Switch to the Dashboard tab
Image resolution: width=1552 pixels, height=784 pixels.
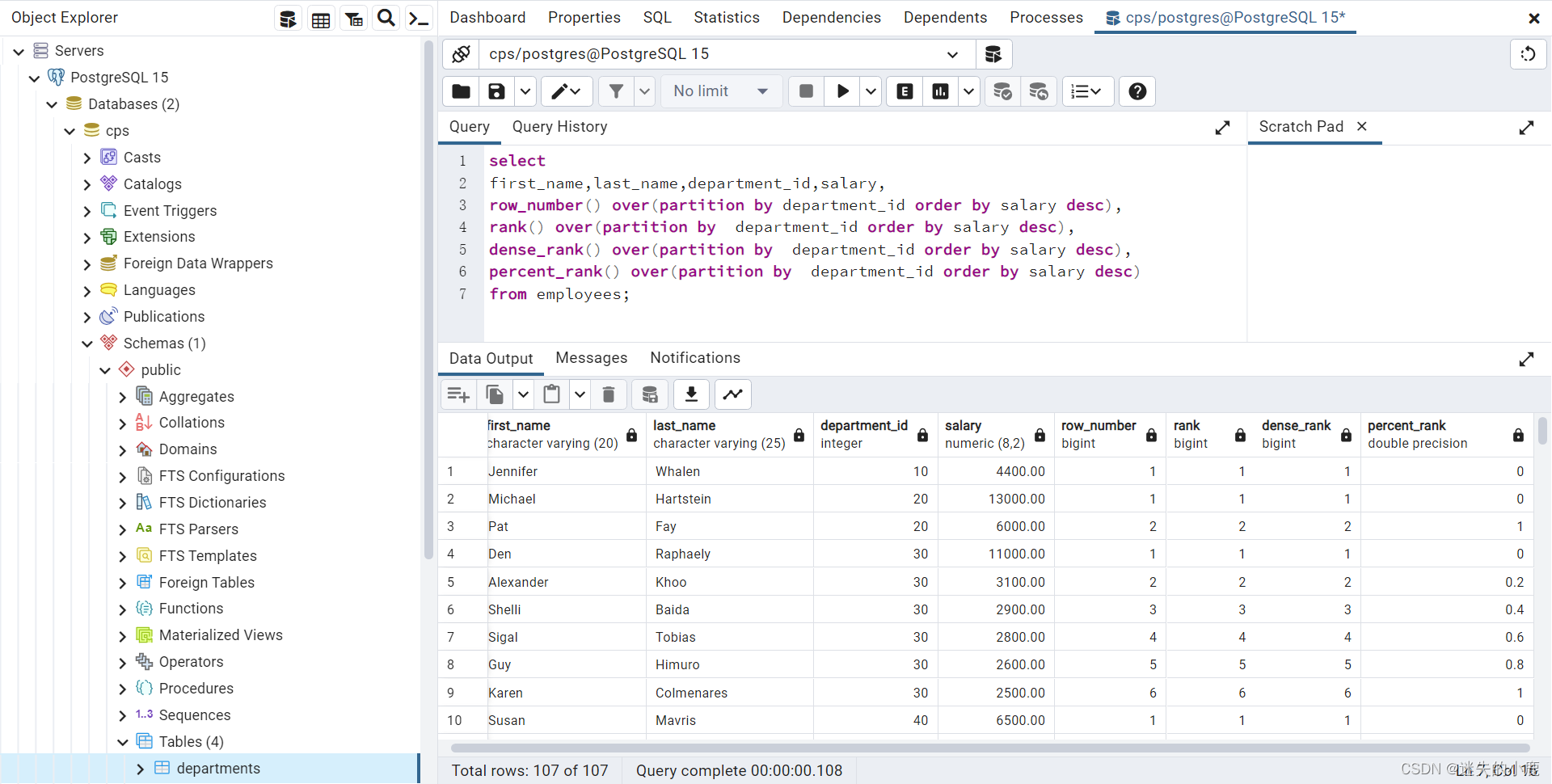click(487, 18)
